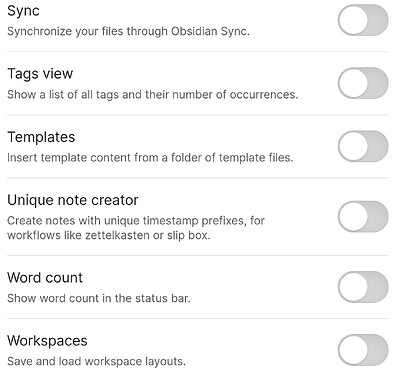Click the Templates plugin title
Viewport: 401px width, 375px height.
point(41,137)
